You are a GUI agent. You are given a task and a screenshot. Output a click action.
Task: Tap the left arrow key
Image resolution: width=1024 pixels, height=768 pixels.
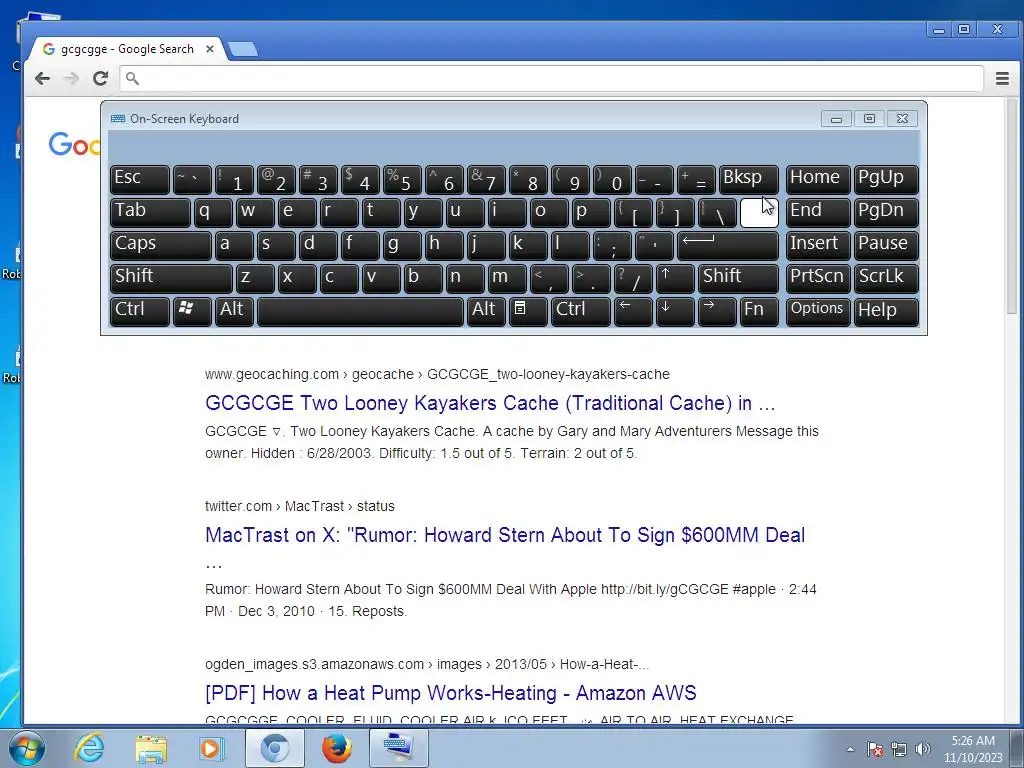(x=633, y=311)
